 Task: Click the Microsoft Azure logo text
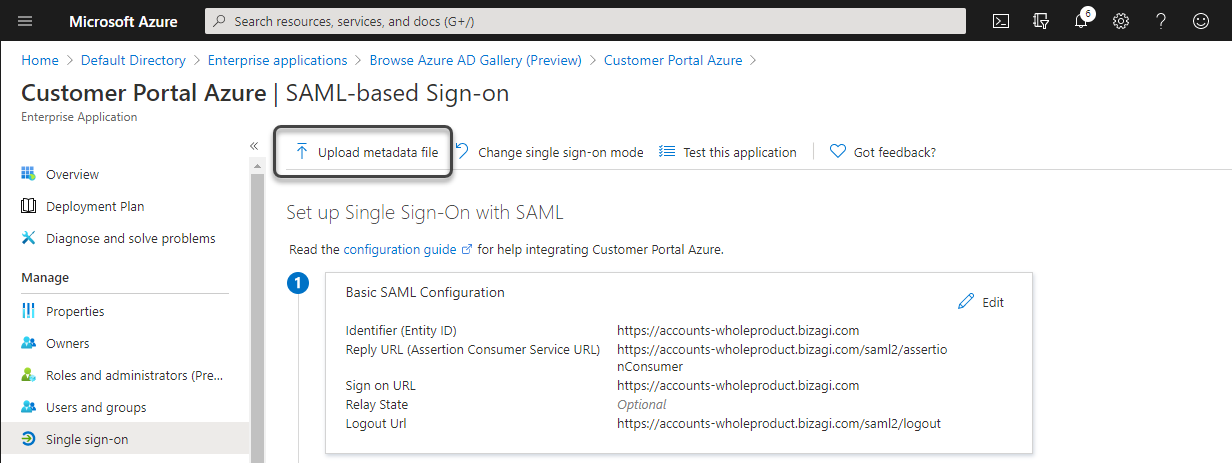coord(123,21)
